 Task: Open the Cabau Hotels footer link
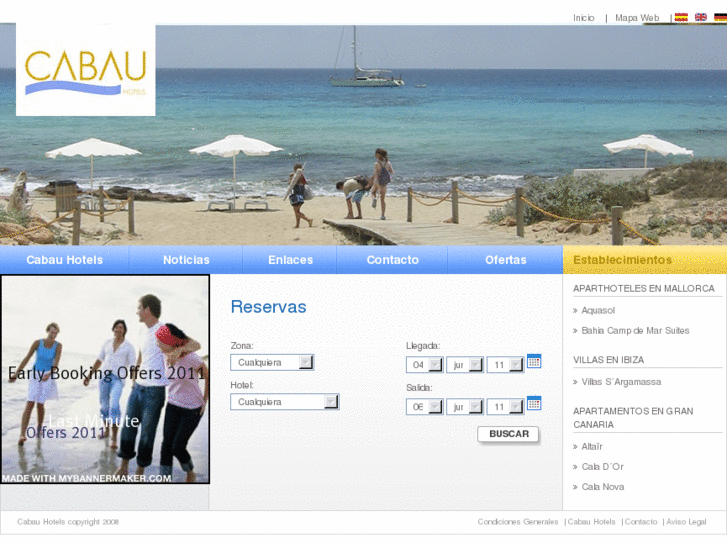click(x=591, y=522)
